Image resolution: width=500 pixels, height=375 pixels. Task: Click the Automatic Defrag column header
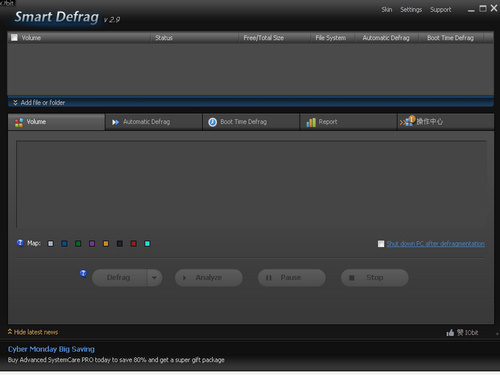coord(387,38)
